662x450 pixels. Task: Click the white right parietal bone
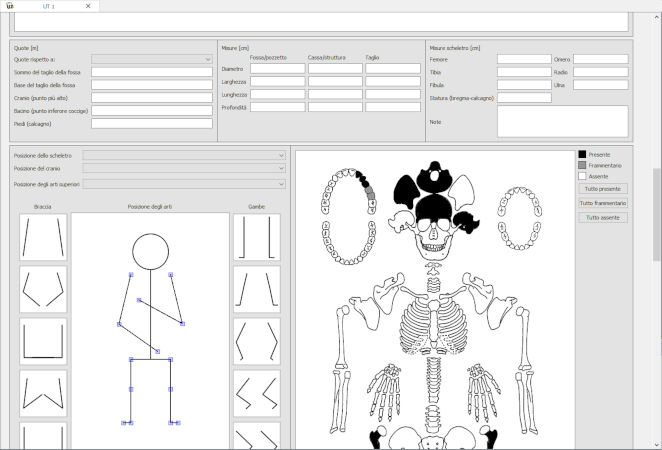point(462,191)
